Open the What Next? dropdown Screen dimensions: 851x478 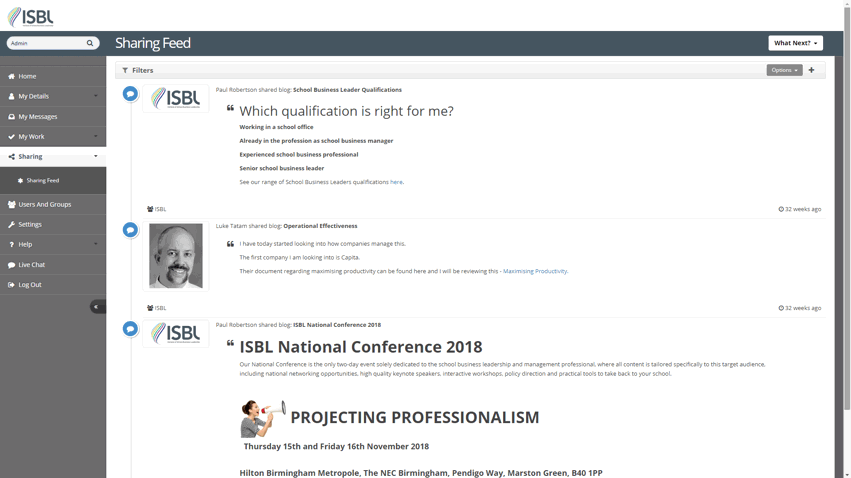795,43
